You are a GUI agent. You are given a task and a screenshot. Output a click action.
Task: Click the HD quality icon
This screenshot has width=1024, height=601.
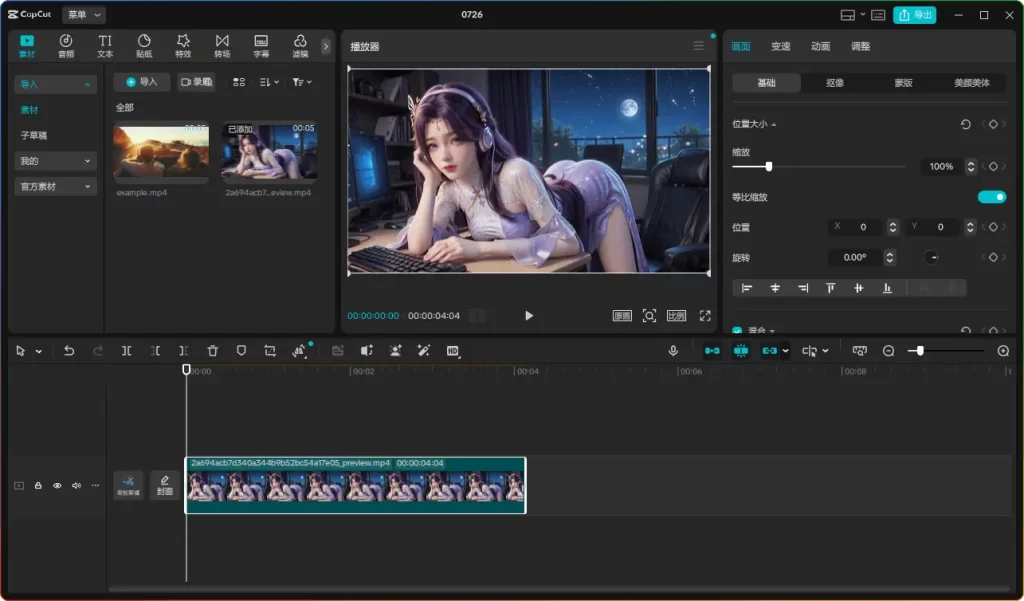[453, 351]
